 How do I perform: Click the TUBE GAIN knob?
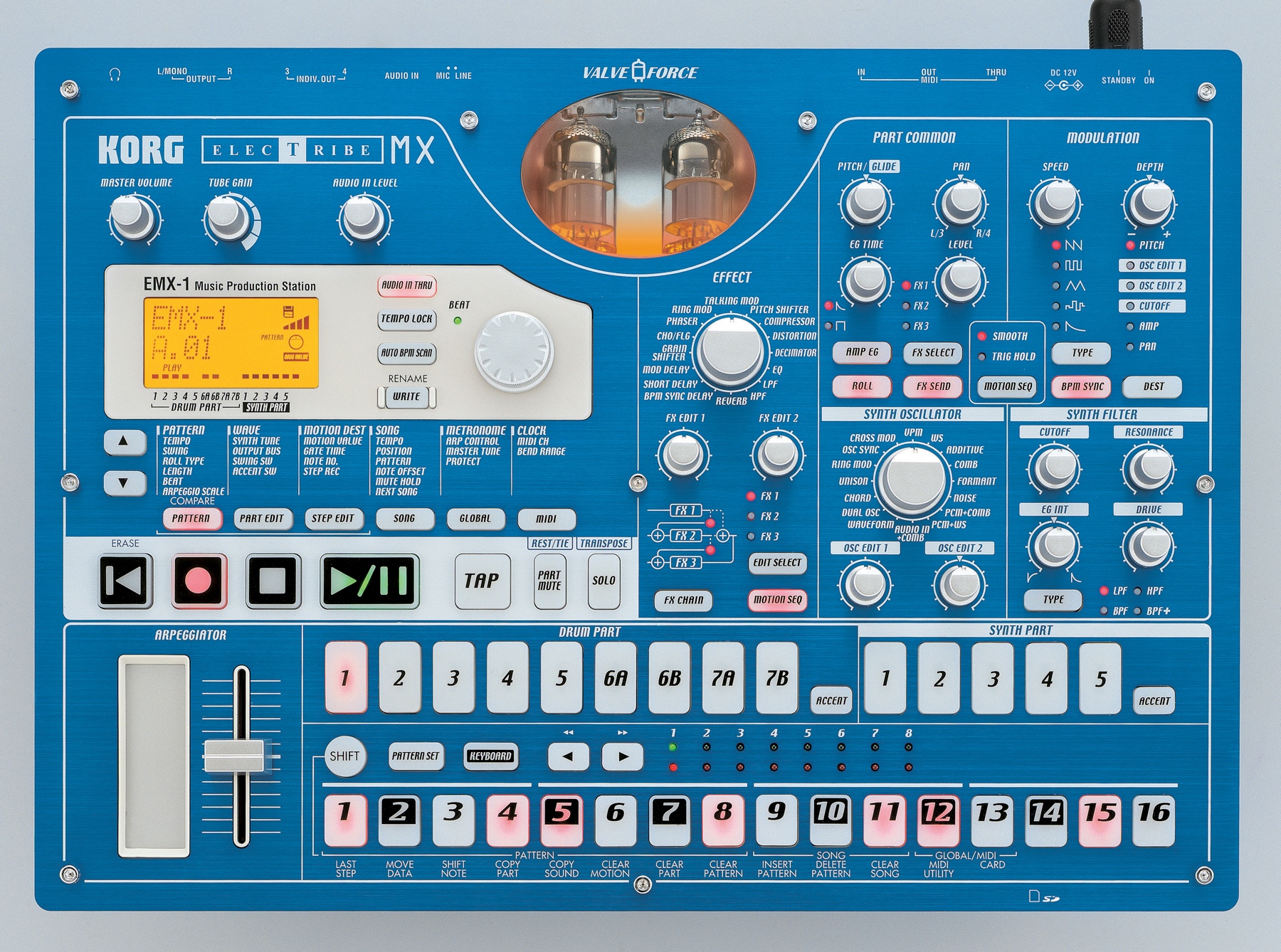[228, 218]
